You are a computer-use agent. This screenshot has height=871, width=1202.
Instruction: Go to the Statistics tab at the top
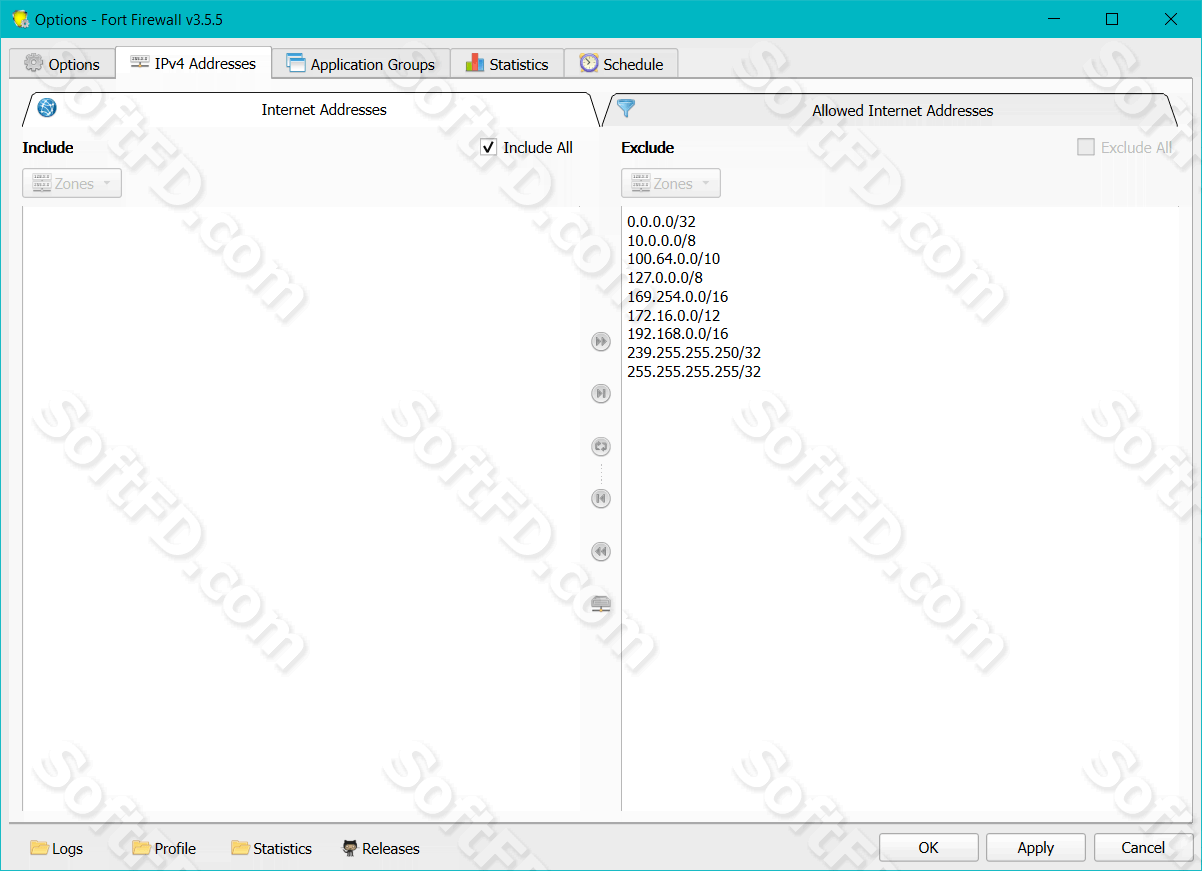(x=507, y=64)
